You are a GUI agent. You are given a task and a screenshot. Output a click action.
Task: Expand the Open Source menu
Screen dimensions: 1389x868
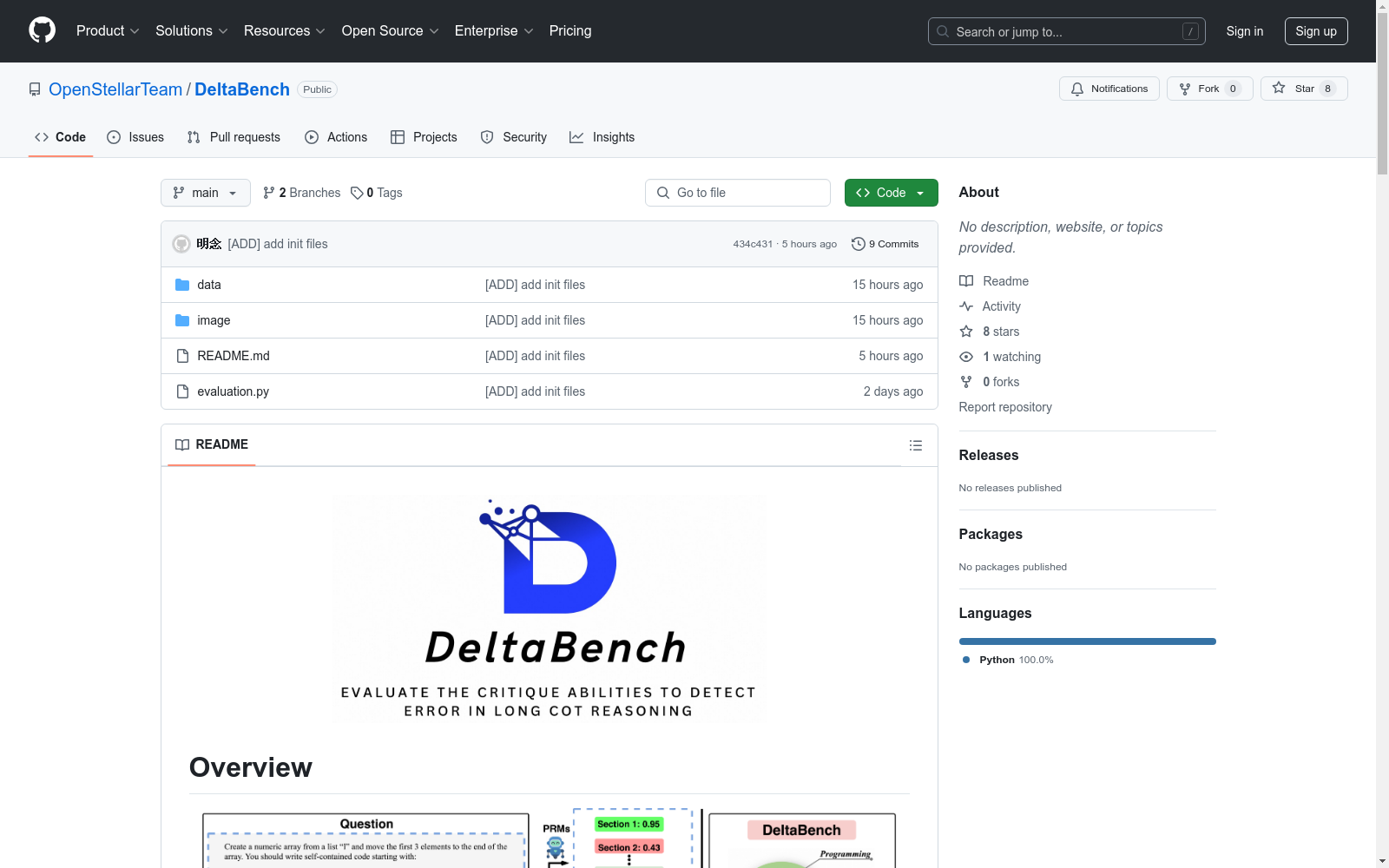coord(391,31)
